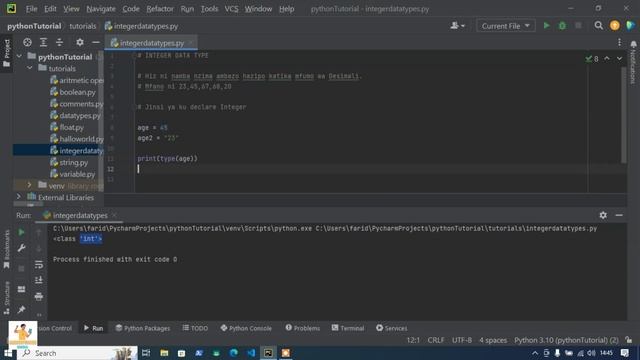This screenshot has height=360, width=640.
Task: Open the Tools menu
Action: click(x=209, y=9)
